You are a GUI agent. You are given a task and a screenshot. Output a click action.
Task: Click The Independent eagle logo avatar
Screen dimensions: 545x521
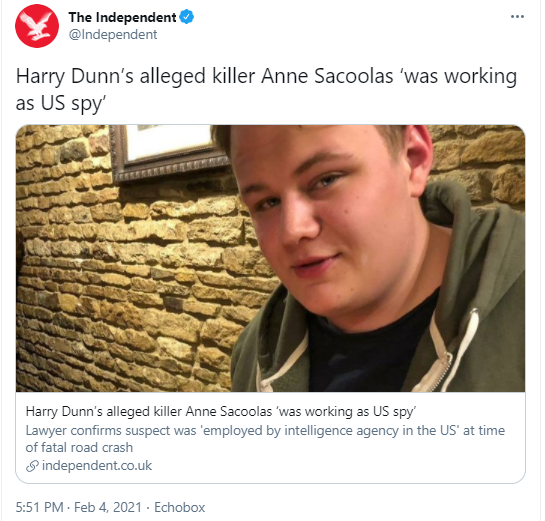pos(37,26)
